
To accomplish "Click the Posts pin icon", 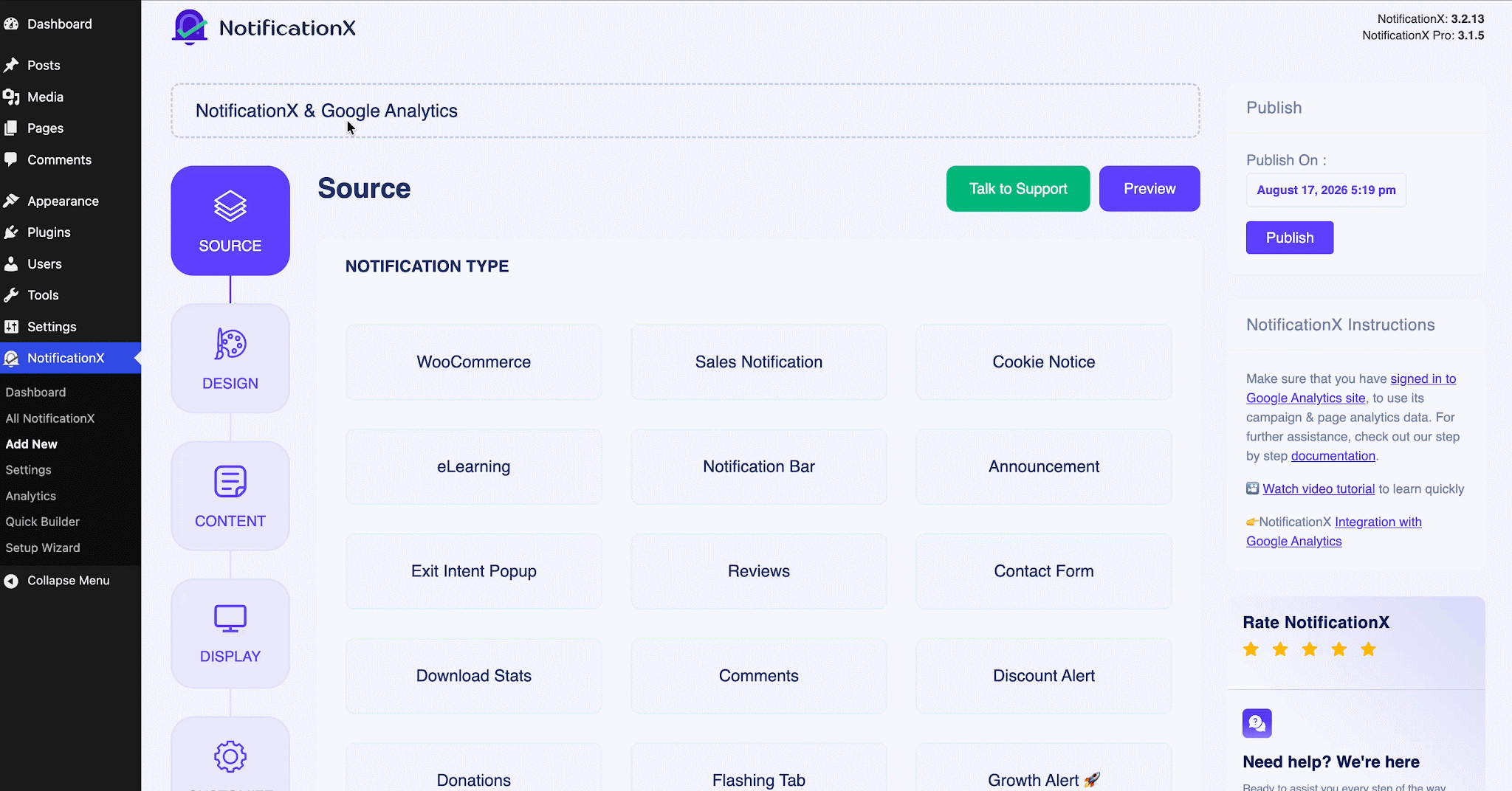I will point(11,65).
